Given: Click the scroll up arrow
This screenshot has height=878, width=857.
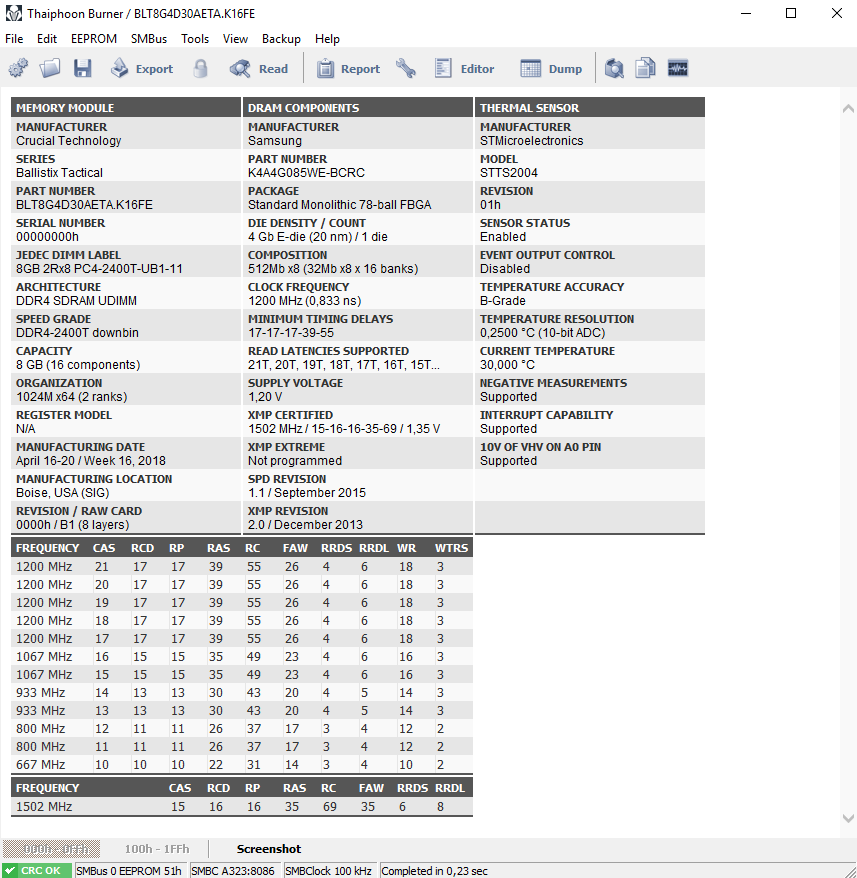Looking at the screenshot, I should pos(848,109).
